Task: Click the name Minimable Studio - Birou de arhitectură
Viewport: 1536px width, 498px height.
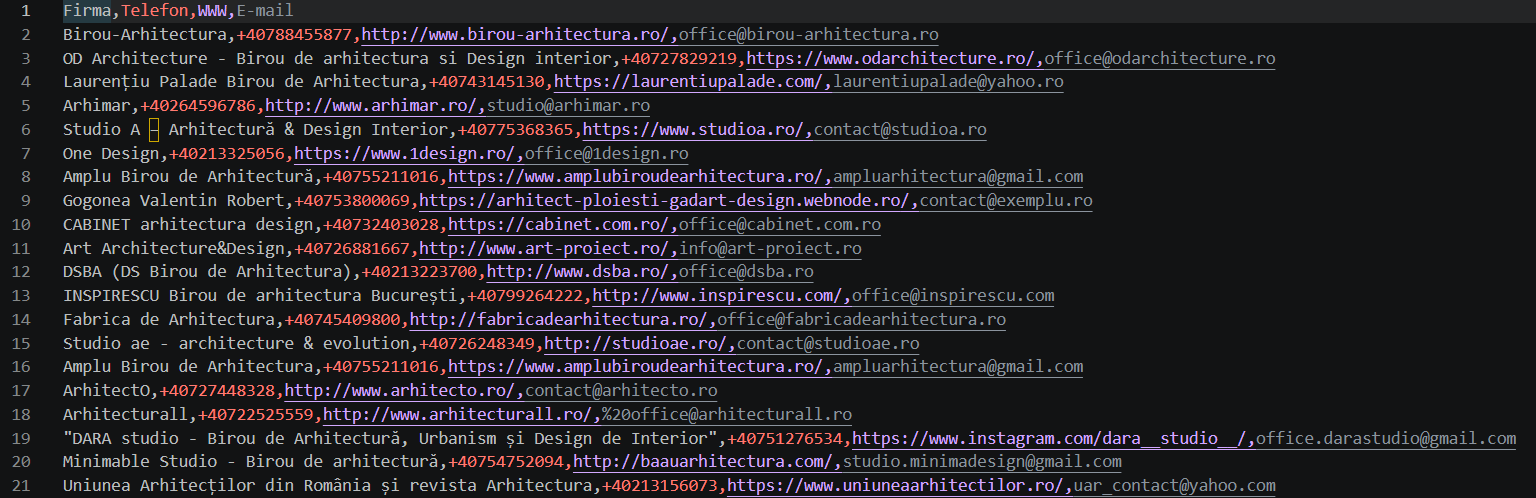Action: (251, 462)
